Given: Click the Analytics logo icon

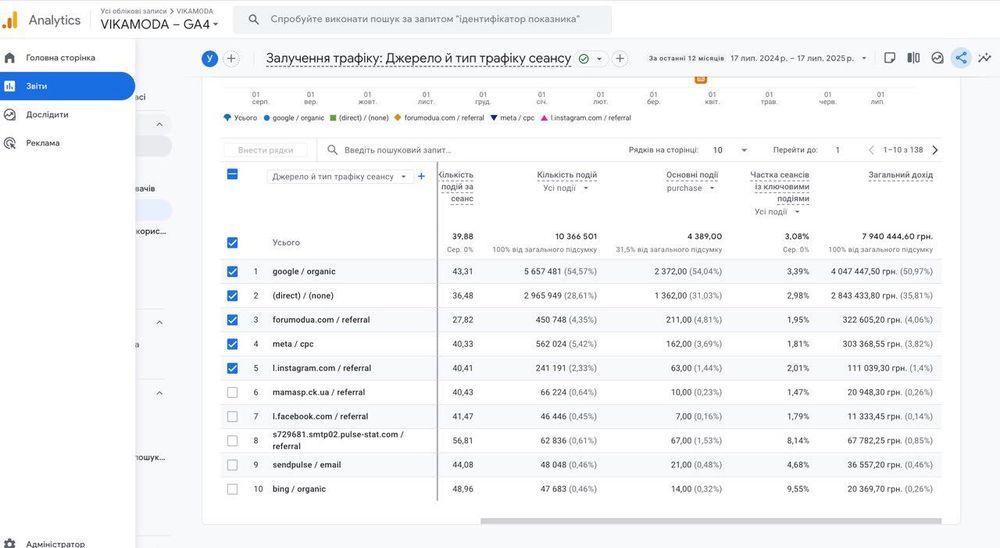Looking at the screenshot, I should [10, 20].
